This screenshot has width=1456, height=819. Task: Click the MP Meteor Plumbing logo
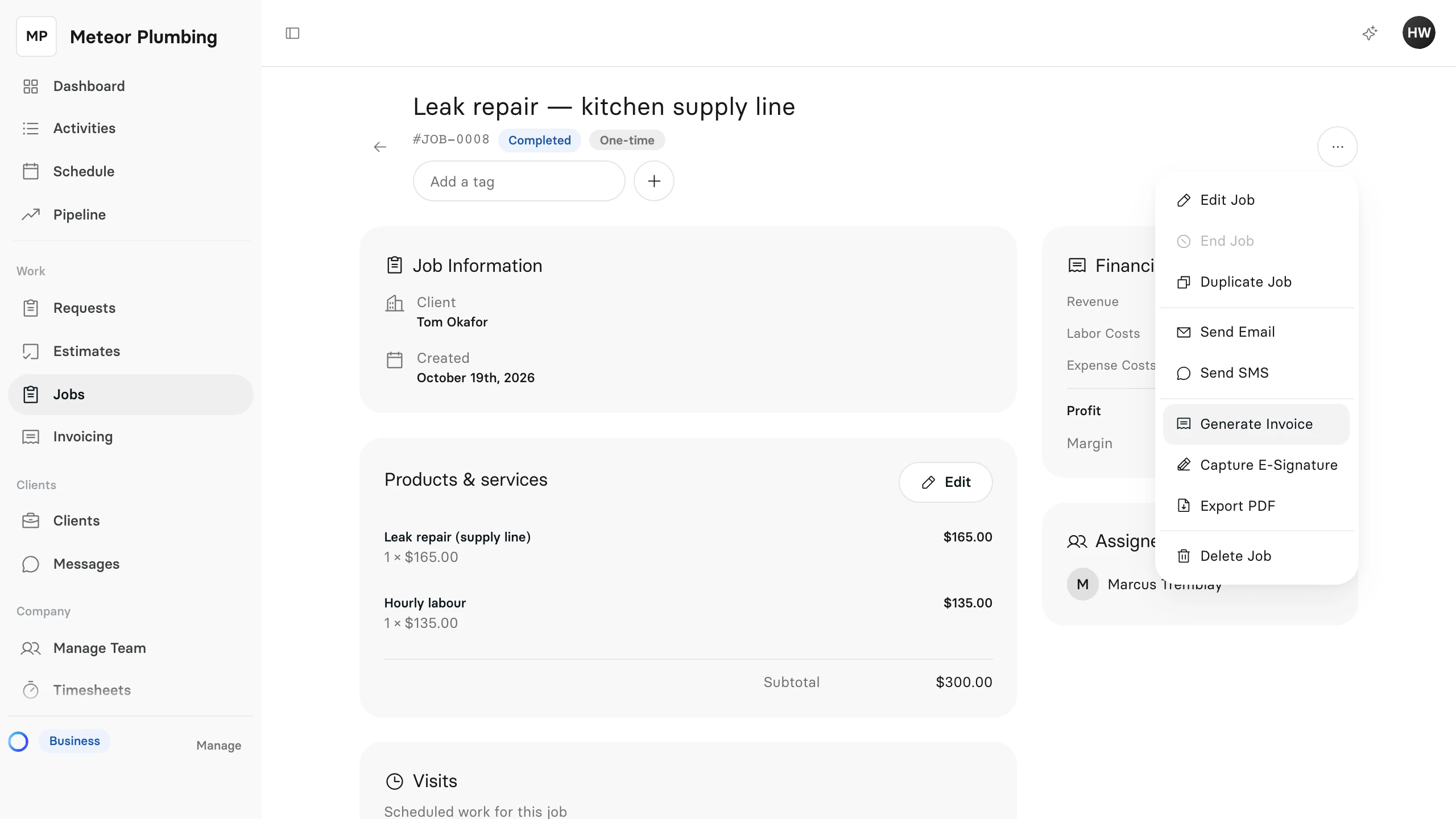(x=36, y=36)
